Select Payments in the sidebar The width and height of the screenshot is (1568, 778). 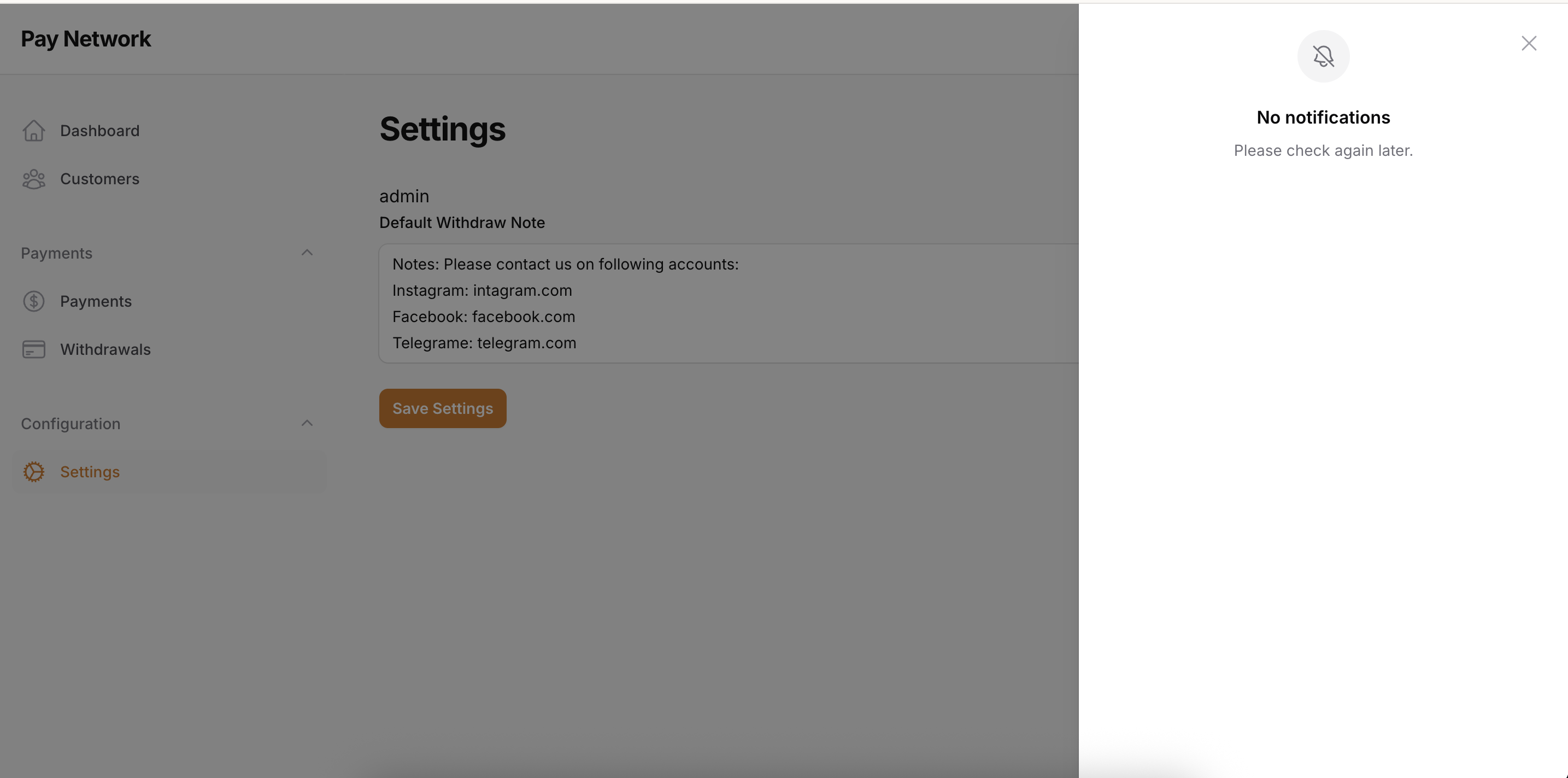pos(96,301)
